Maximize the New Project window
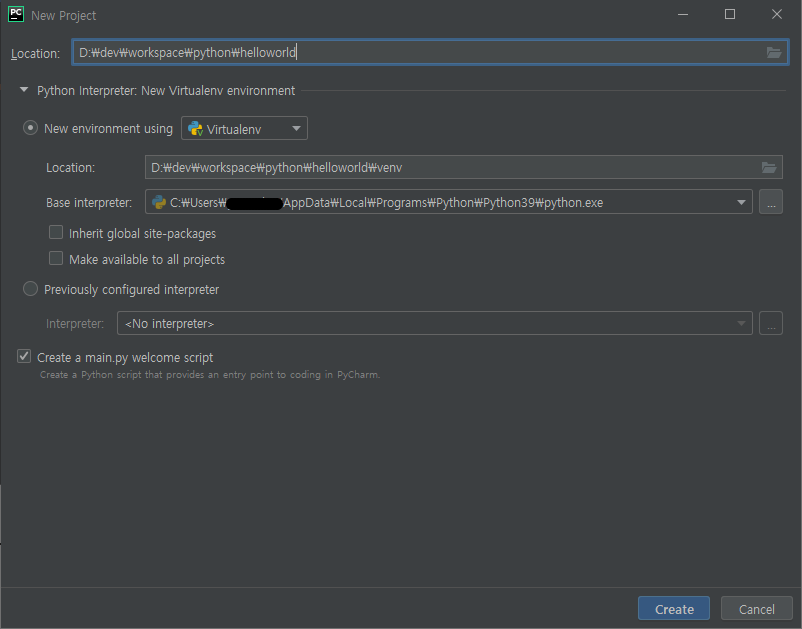 [730, 14]
